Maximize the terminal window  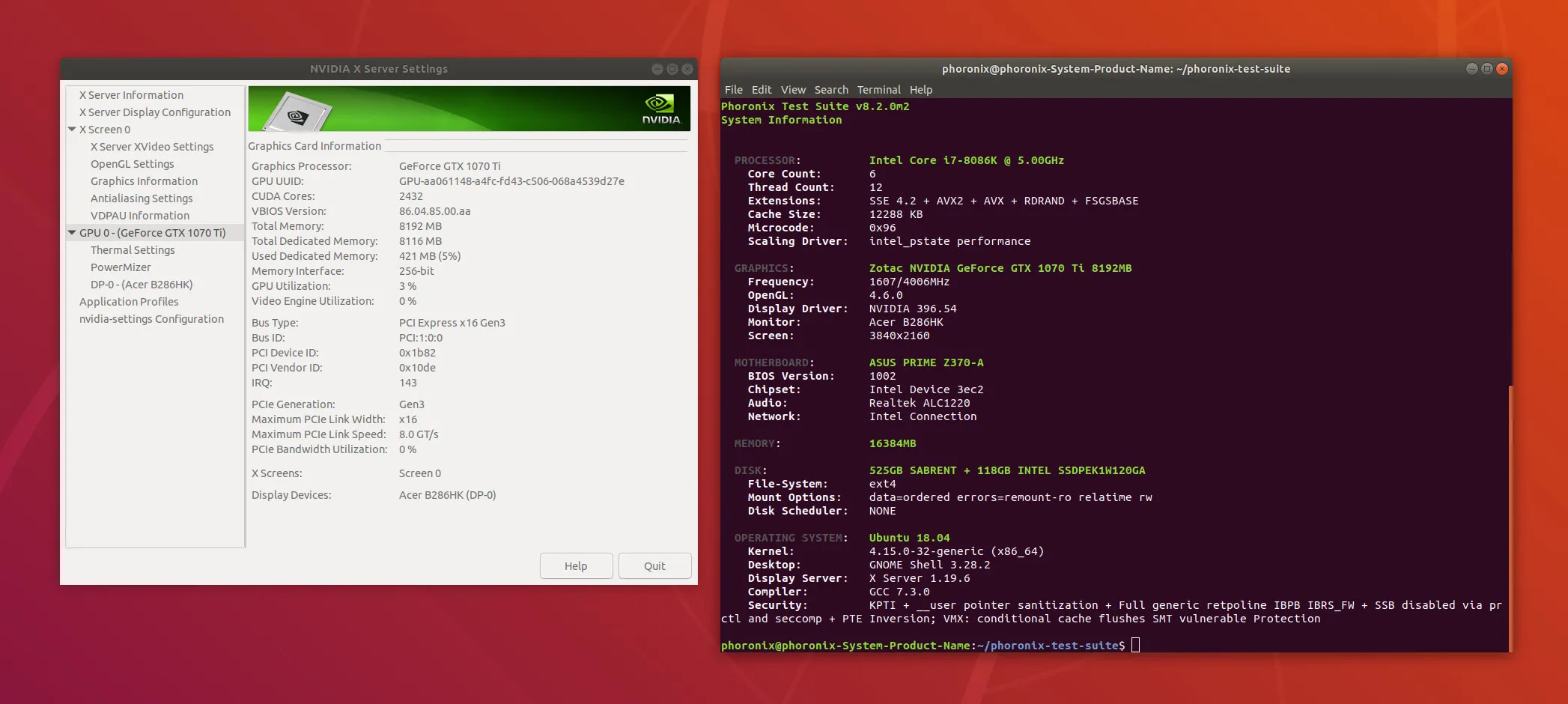click(x=1486, y=69)
